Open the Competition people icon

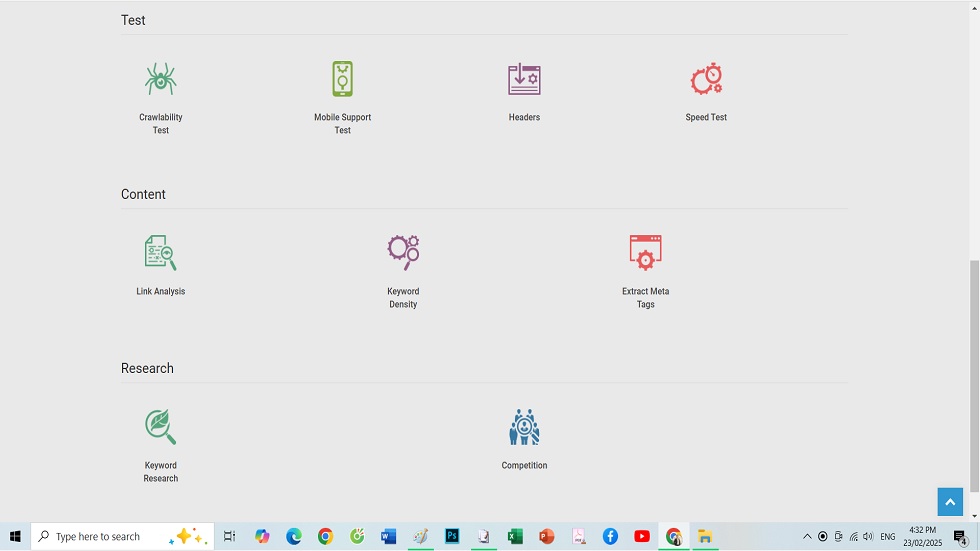(524, 427)
